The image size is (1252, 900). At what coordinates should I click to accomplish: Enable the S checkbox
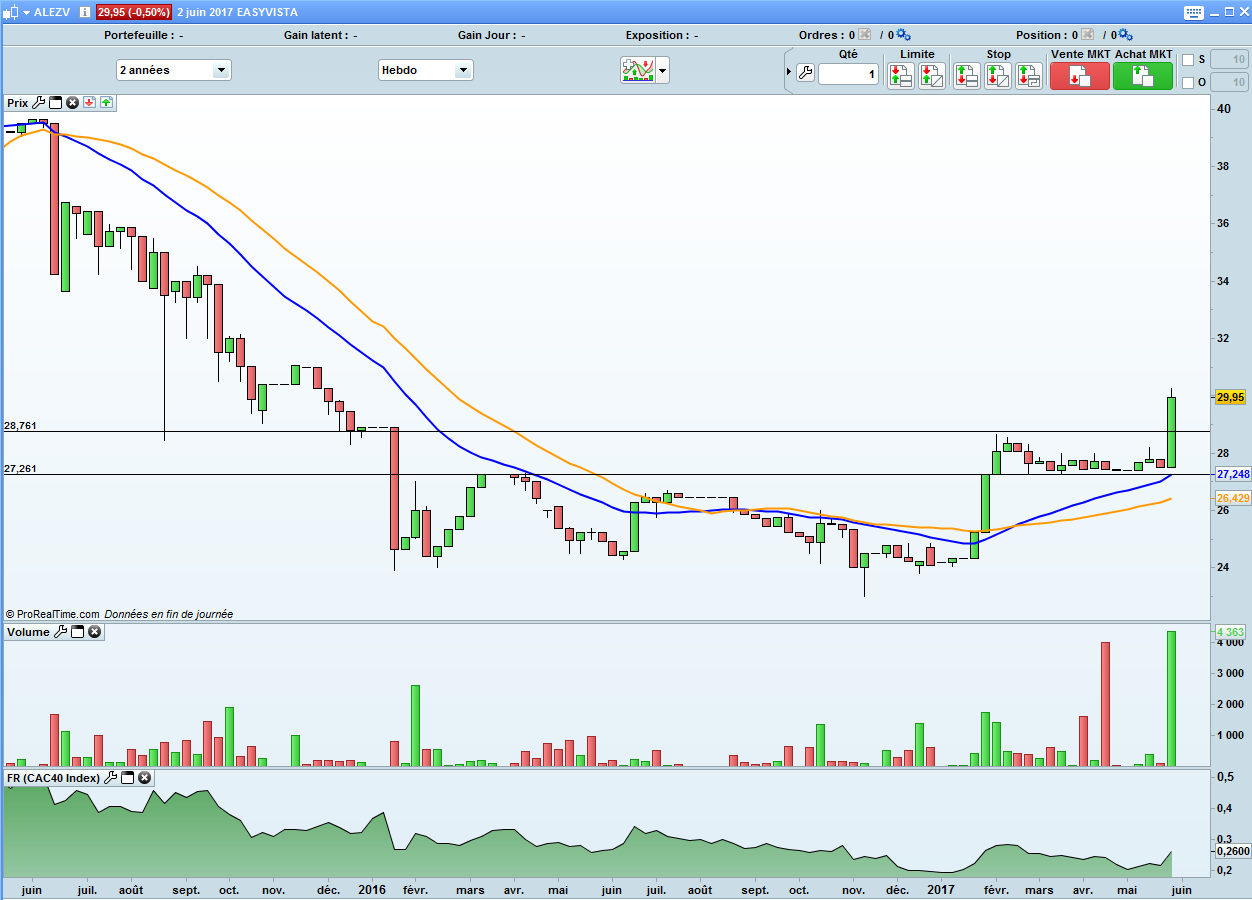point(1188,60)
